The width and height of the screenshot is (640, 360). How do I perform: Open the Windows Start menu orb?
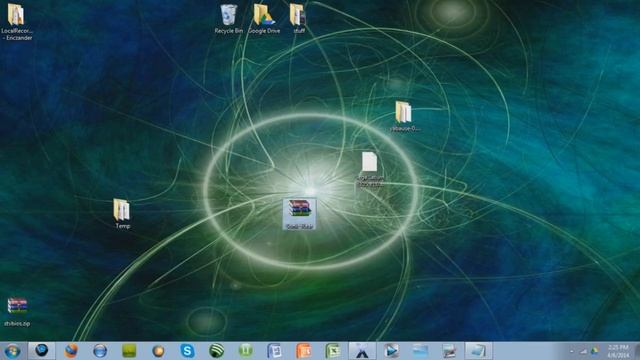(12, 351)
